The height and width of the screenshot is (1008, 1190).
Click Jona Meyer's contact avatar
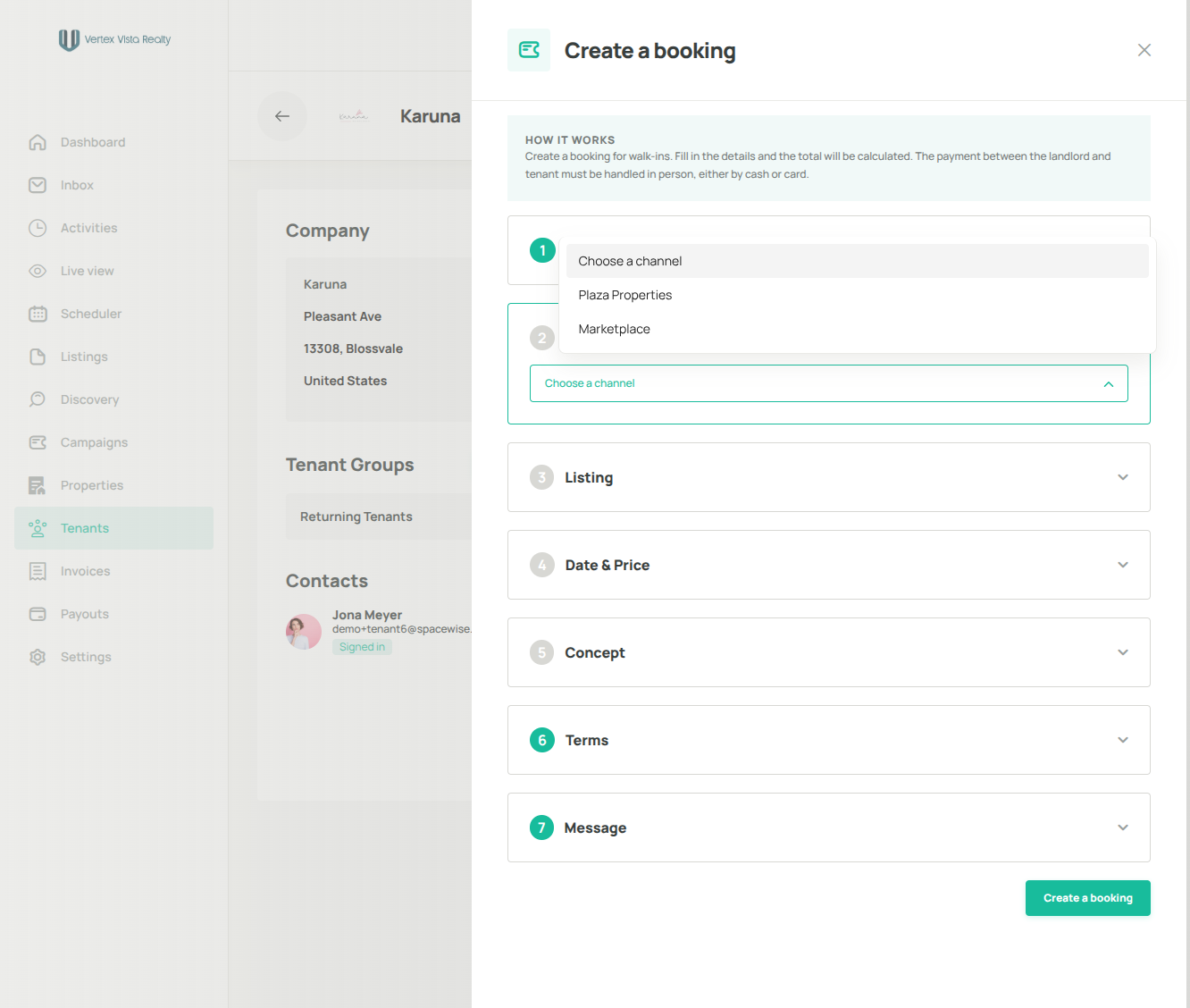click(x=304, y=632)
